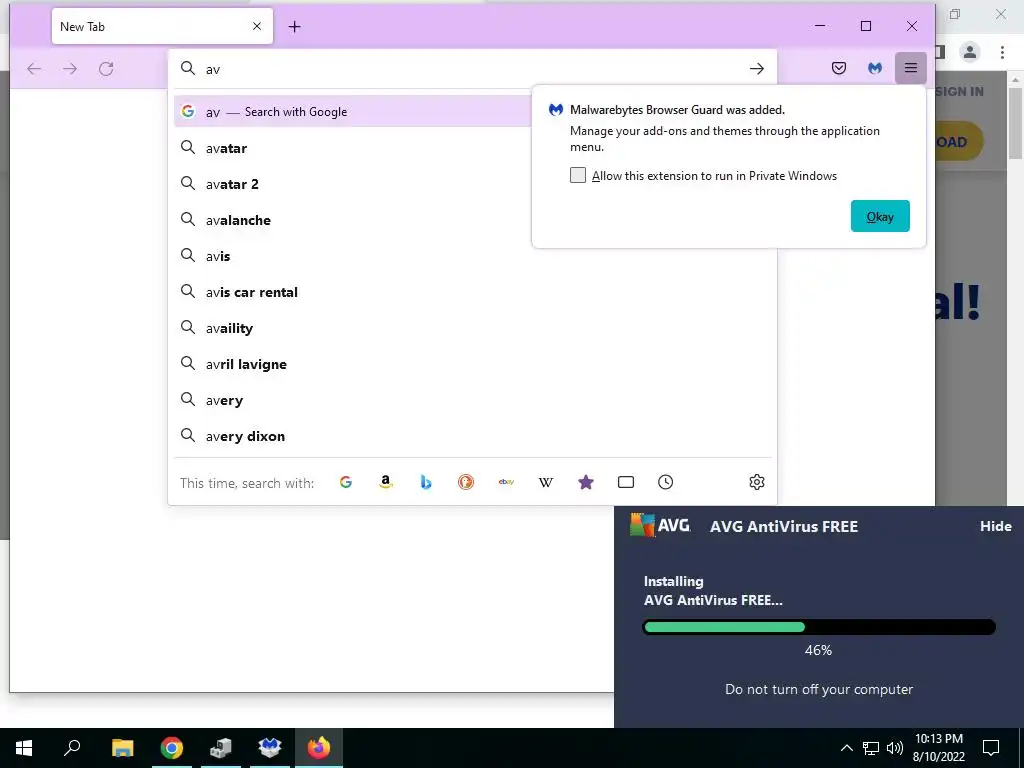This screenshot has width=1024, height=768.
Task: Click the Okay button in extension popup
Action: click(x=880, y=216)
